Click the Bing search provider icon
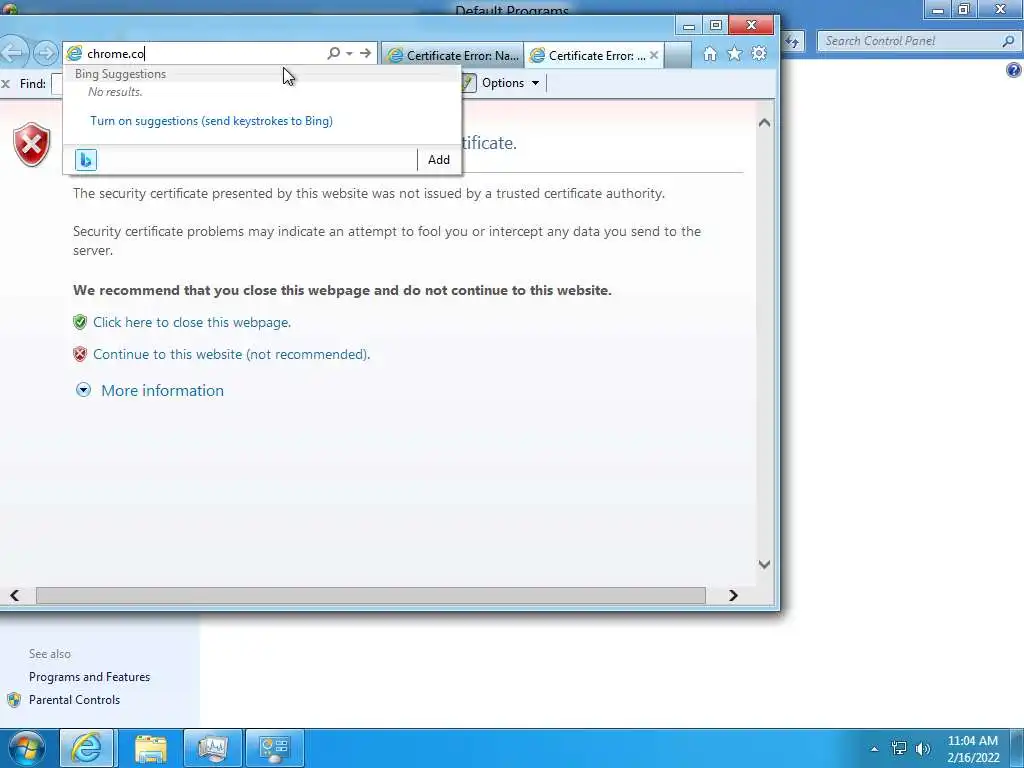 [86, 160]
